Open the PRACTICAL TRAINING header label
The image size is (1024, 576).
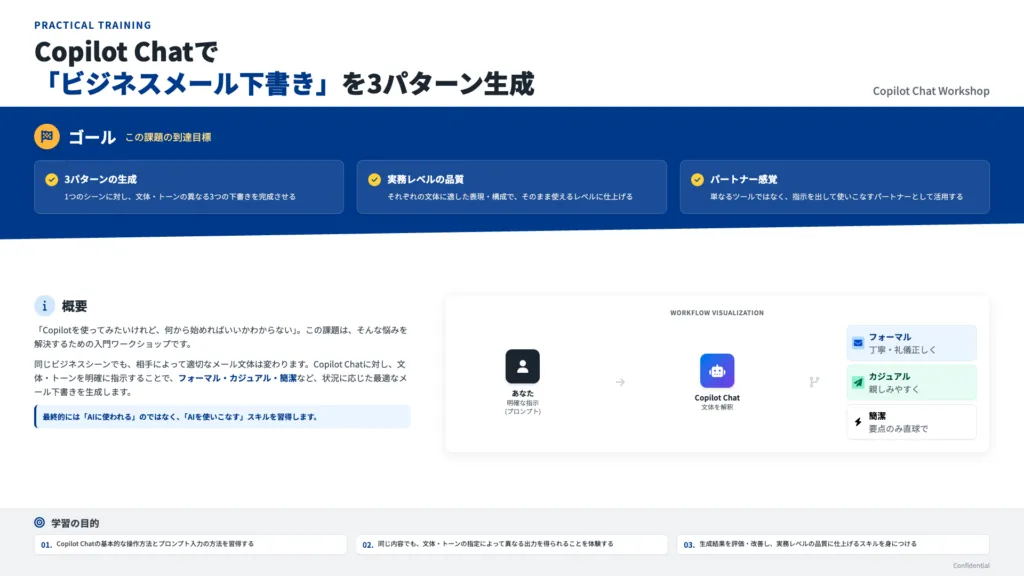pyautogui.click(x=92, y=24)
